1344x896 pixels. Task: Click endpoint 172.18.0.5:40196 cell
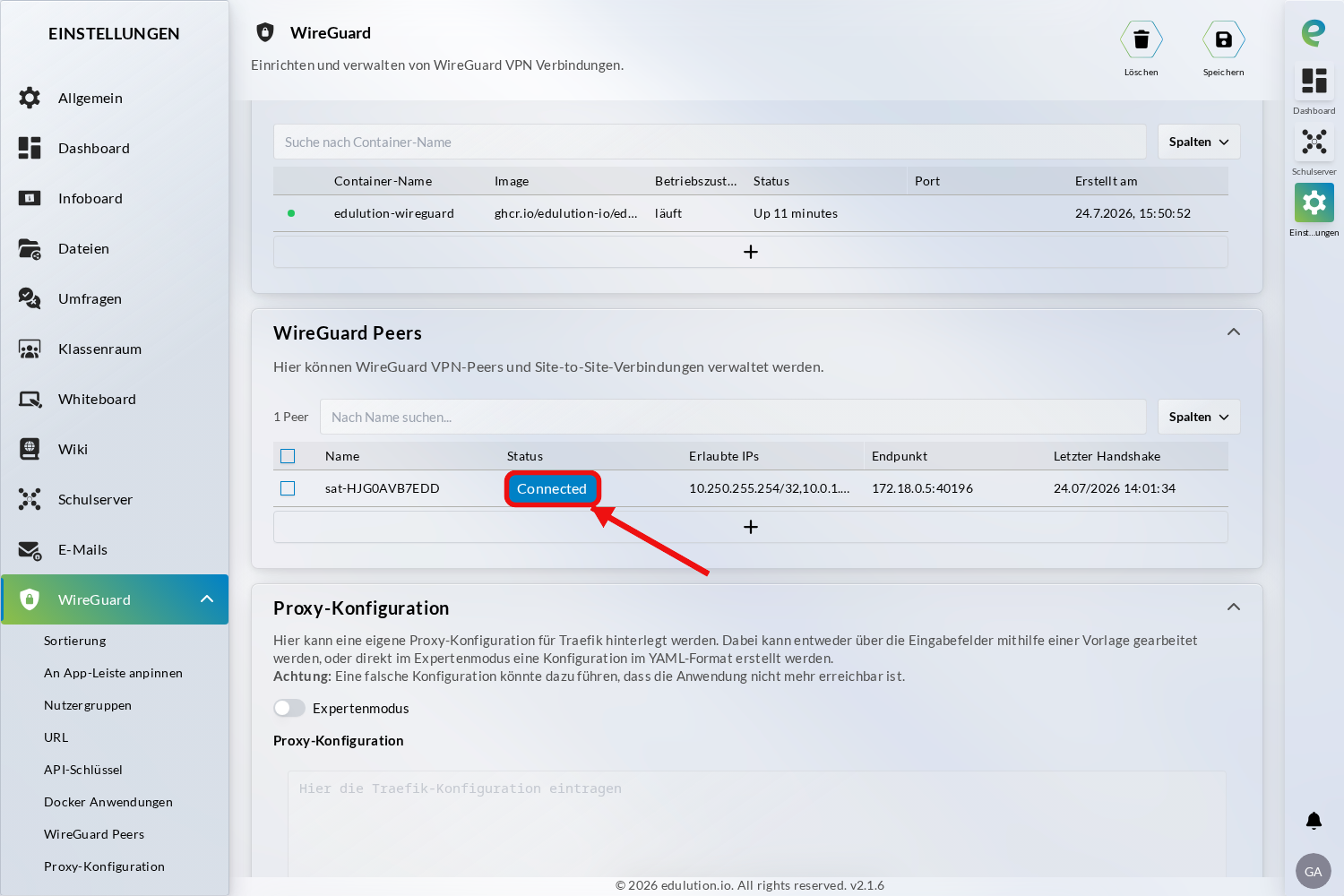923,488
